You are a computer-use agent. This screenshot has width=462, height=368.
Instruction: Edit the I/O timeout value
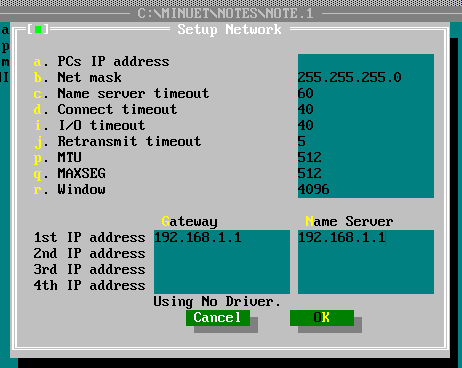point(366,126)
